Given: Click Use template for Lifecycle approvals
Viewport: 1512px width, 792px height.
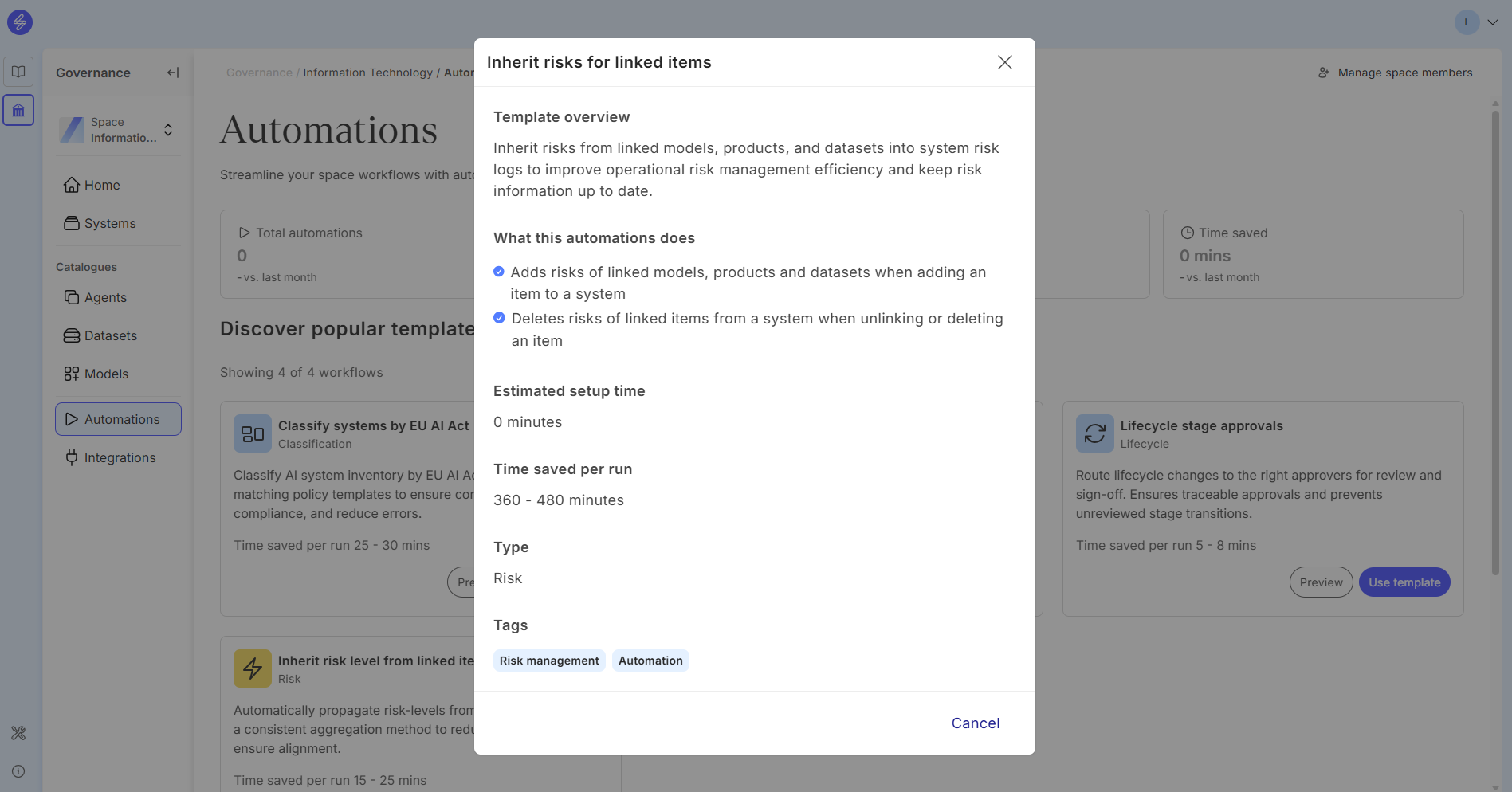Looking at the screenshot, I should [1404, 582].
